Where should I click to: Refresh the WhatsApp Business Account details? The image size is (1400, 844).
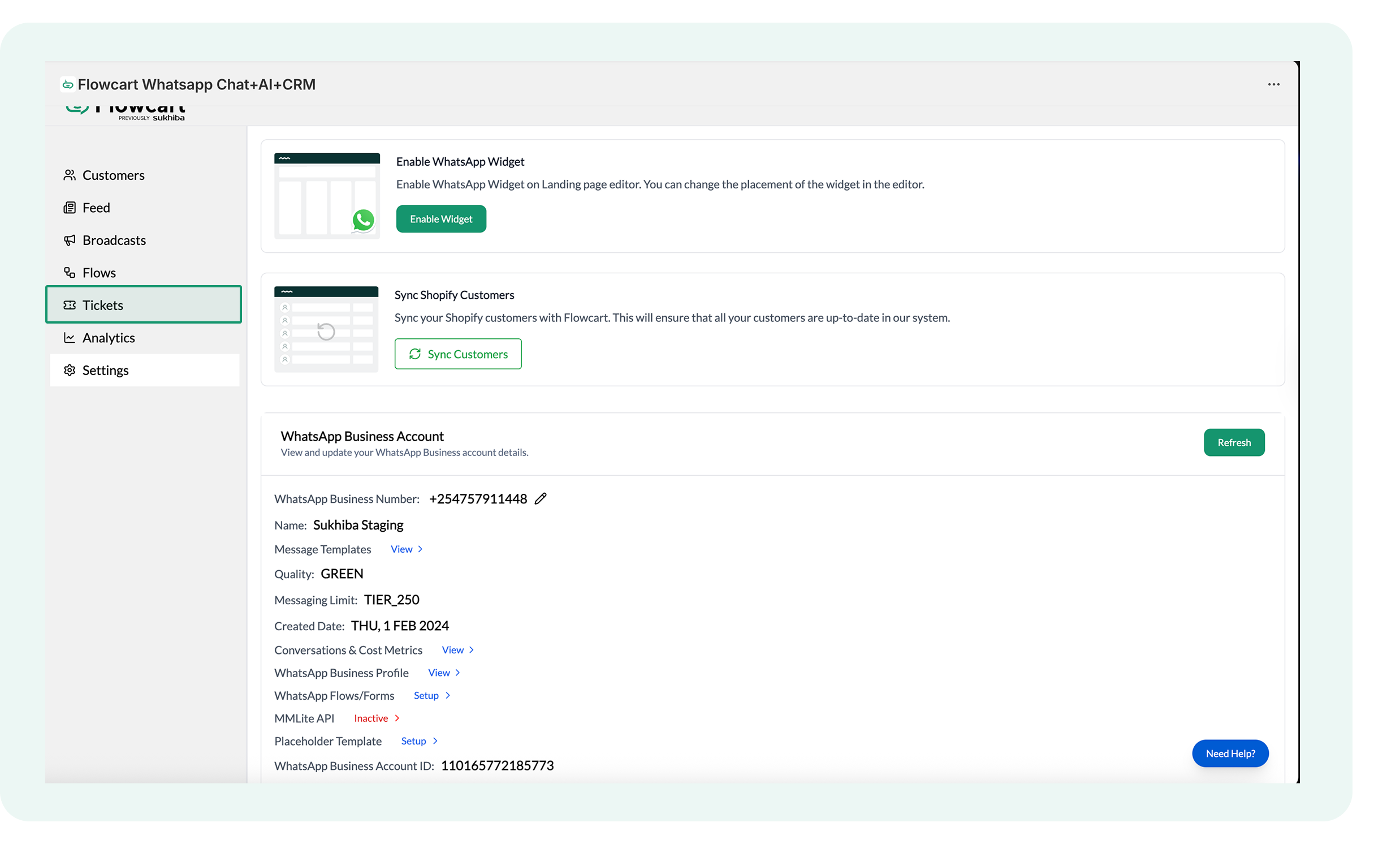pyautogui.click(x=1234, y=443)
